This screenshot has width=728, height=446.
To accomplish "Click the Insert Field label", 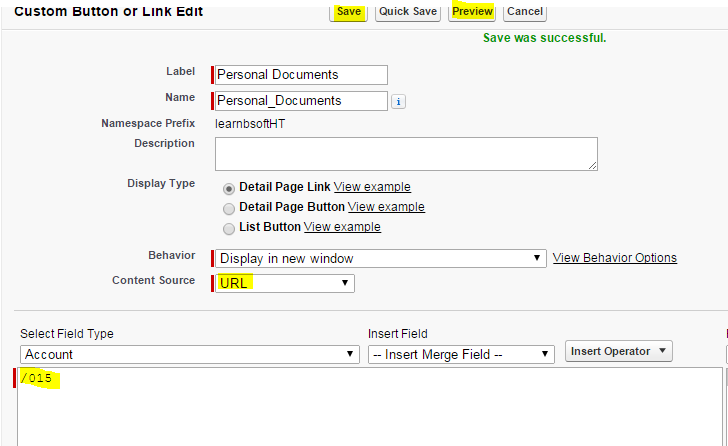I will point(397,334).
